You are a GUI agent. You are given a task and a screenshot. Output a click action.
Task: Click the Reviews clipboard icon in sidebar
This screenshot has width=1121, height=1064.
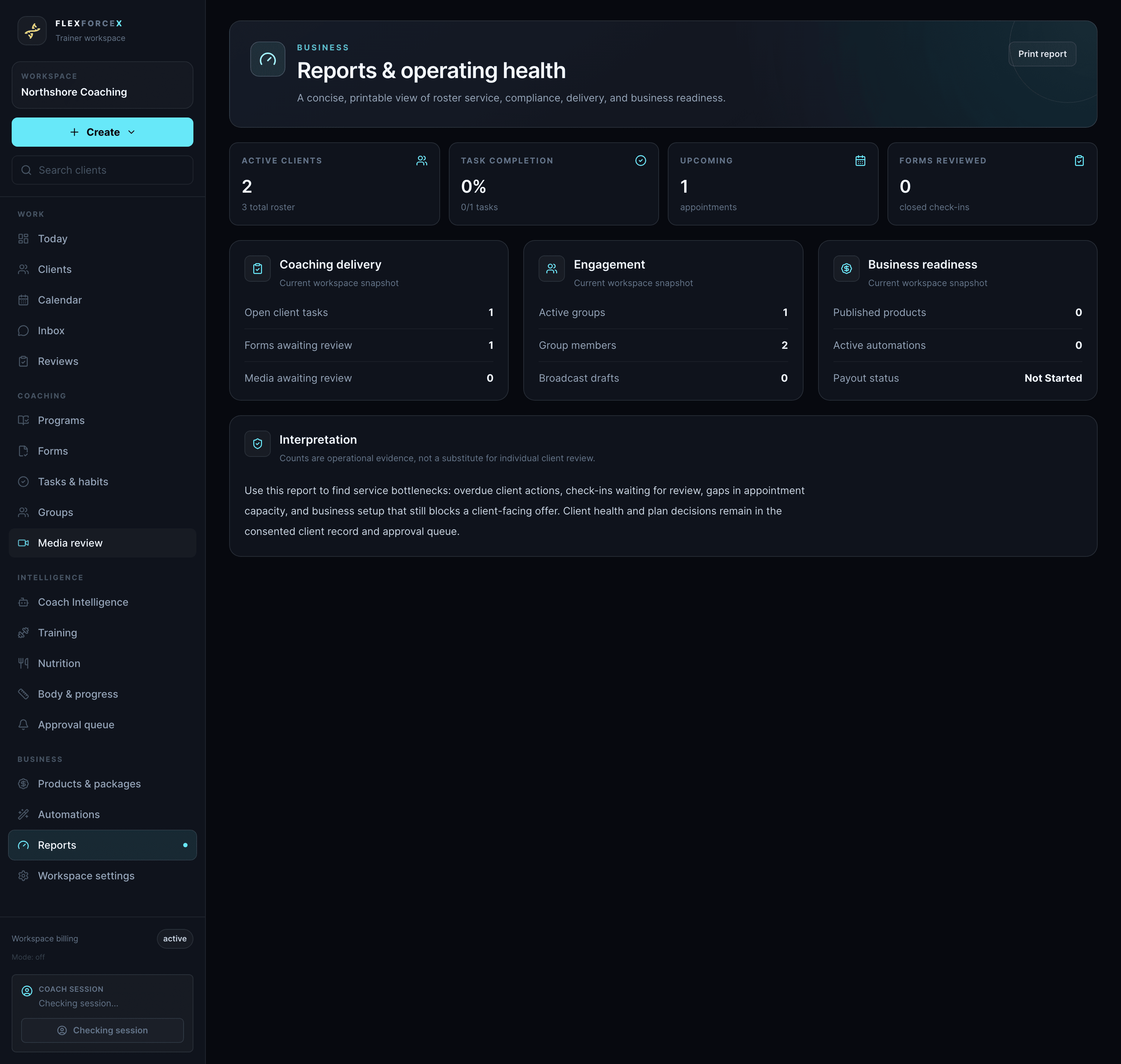tap(23, 361)
